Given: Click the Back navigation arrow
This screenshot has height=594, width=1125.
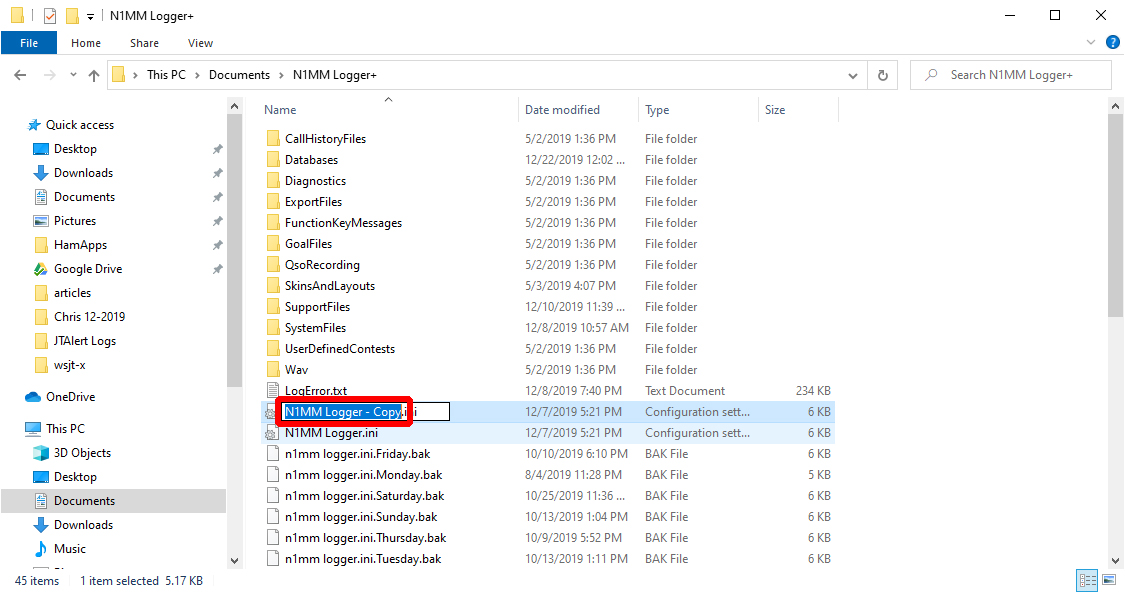Looking at the screenshot, I should [x=20, y=75].
